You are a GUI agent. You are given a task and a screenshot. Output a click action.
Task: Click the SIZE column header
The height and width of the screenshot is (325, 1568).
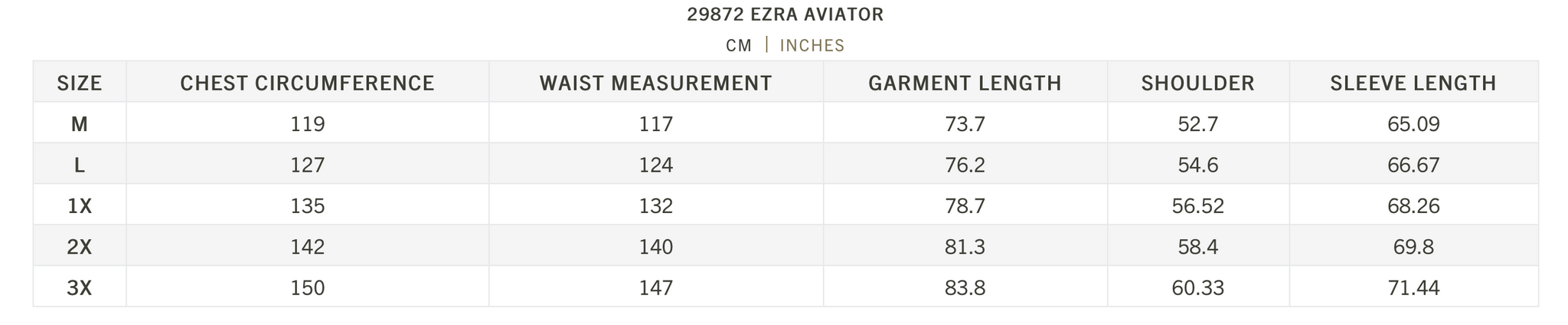(x=80, y=83)
